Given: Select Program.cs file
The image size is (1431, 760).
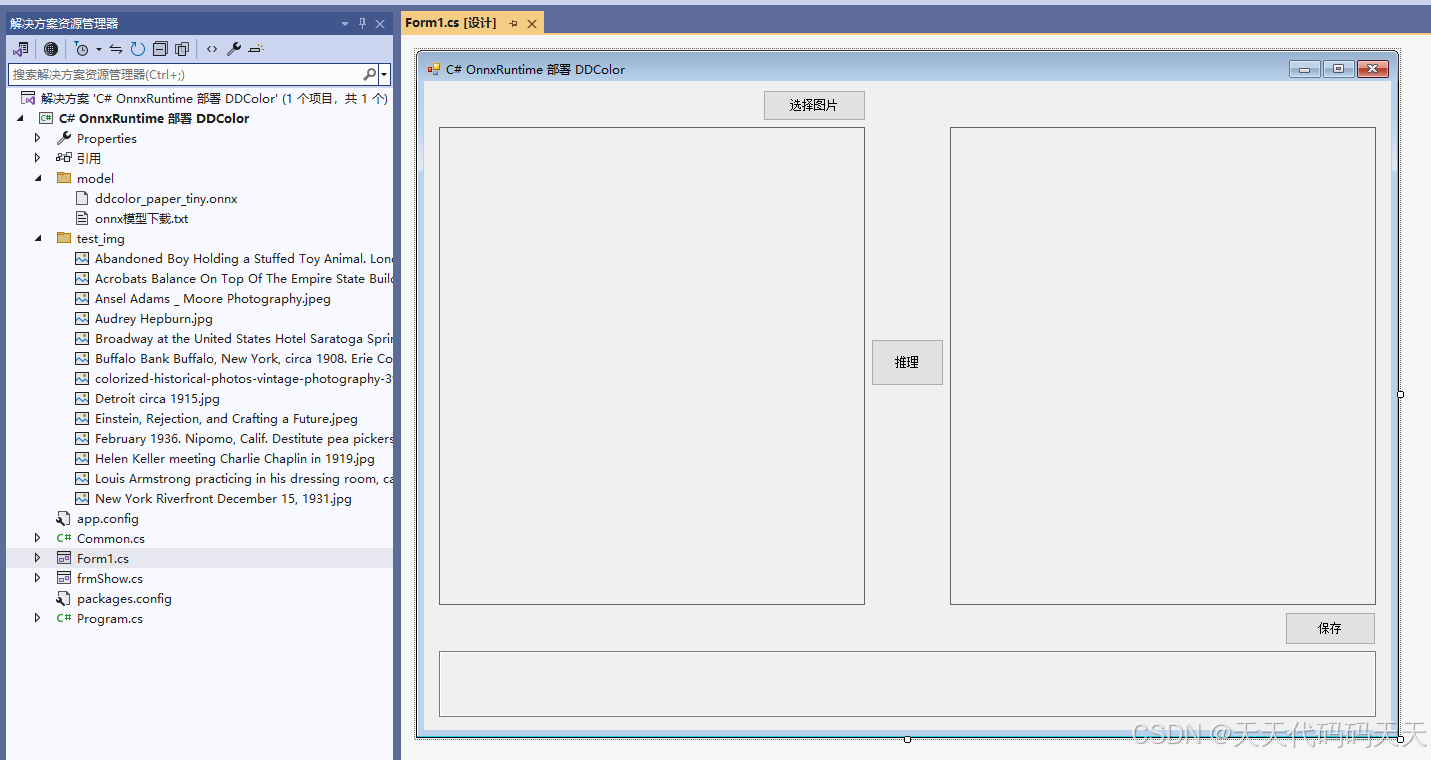Looking at the screenshot, I should click(110, 618).
